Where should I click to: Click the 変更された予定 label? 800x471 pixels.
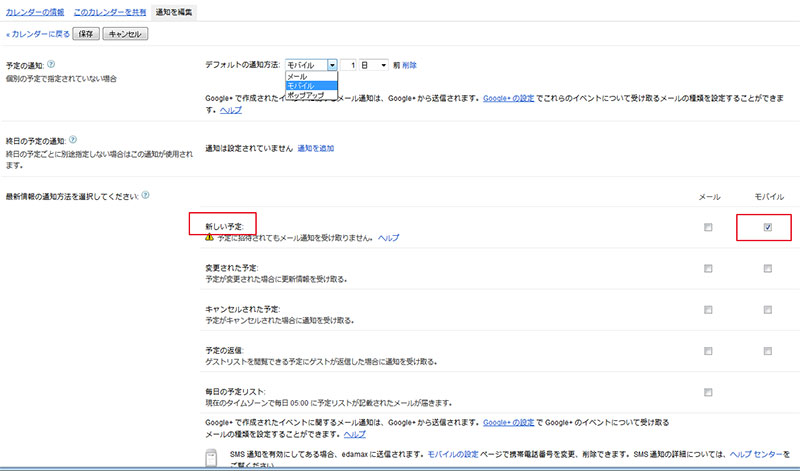click(232, 268)
